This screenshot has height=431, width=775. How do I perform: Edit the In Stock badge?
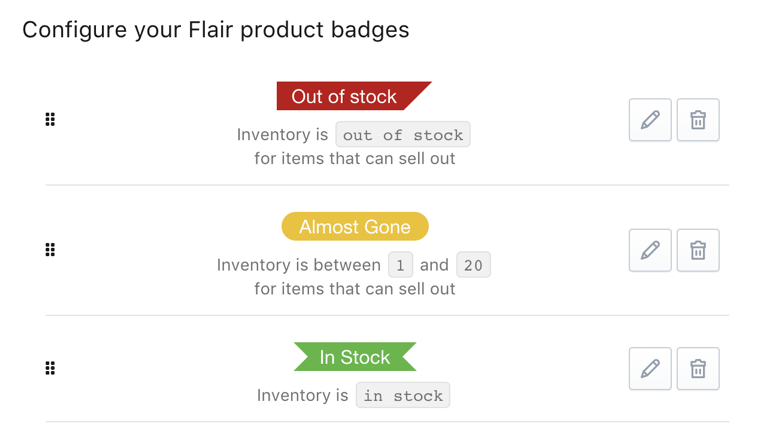(x=650, y=369)
